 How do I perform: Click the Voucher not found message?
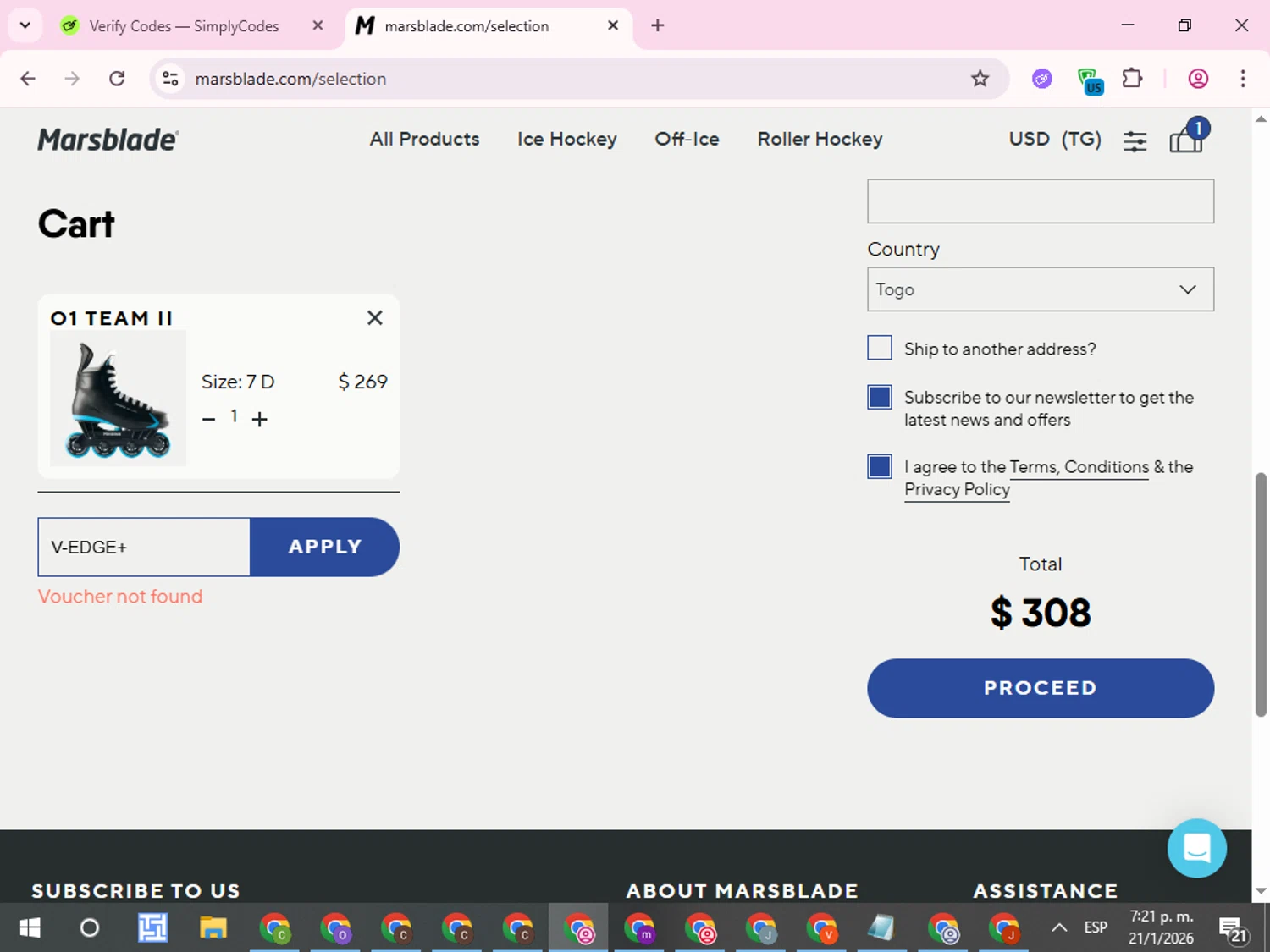pyautogui.click(x=120, y=597)
